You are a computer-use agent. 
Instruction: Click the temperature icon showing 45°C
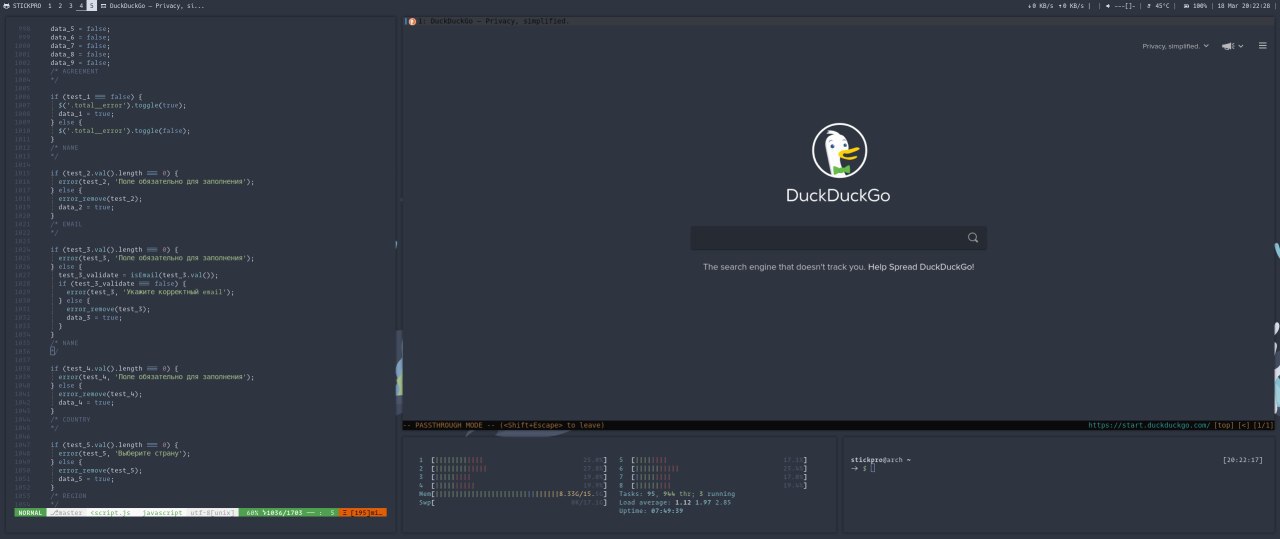(x=1148, y=6)
